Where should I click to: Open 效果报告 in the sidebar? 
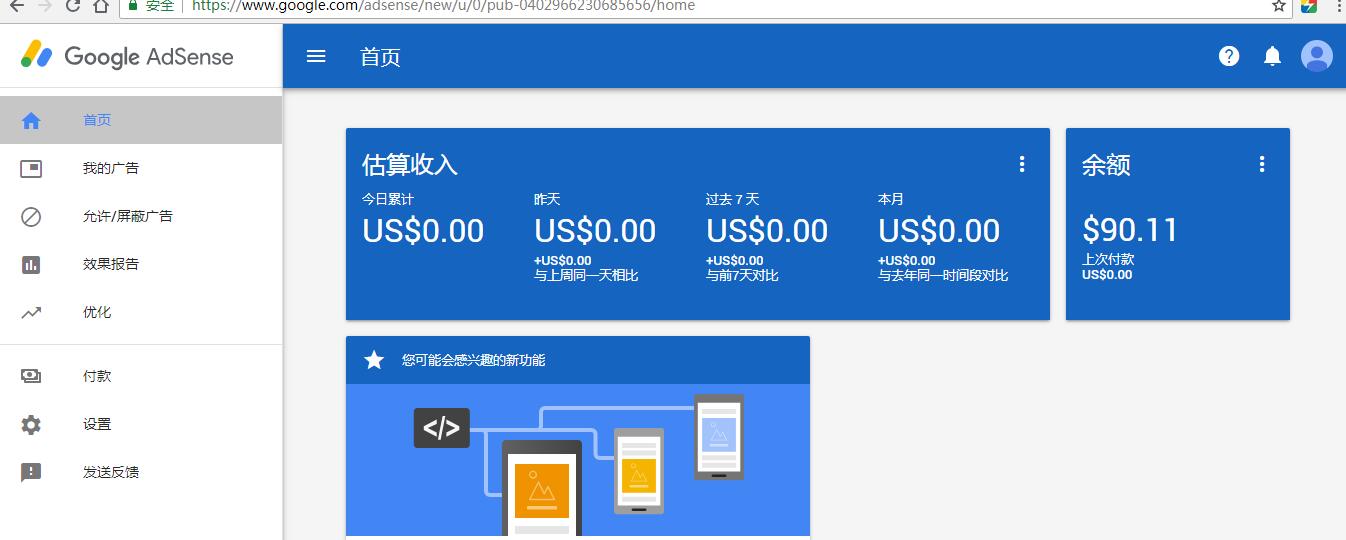[141, 264]
